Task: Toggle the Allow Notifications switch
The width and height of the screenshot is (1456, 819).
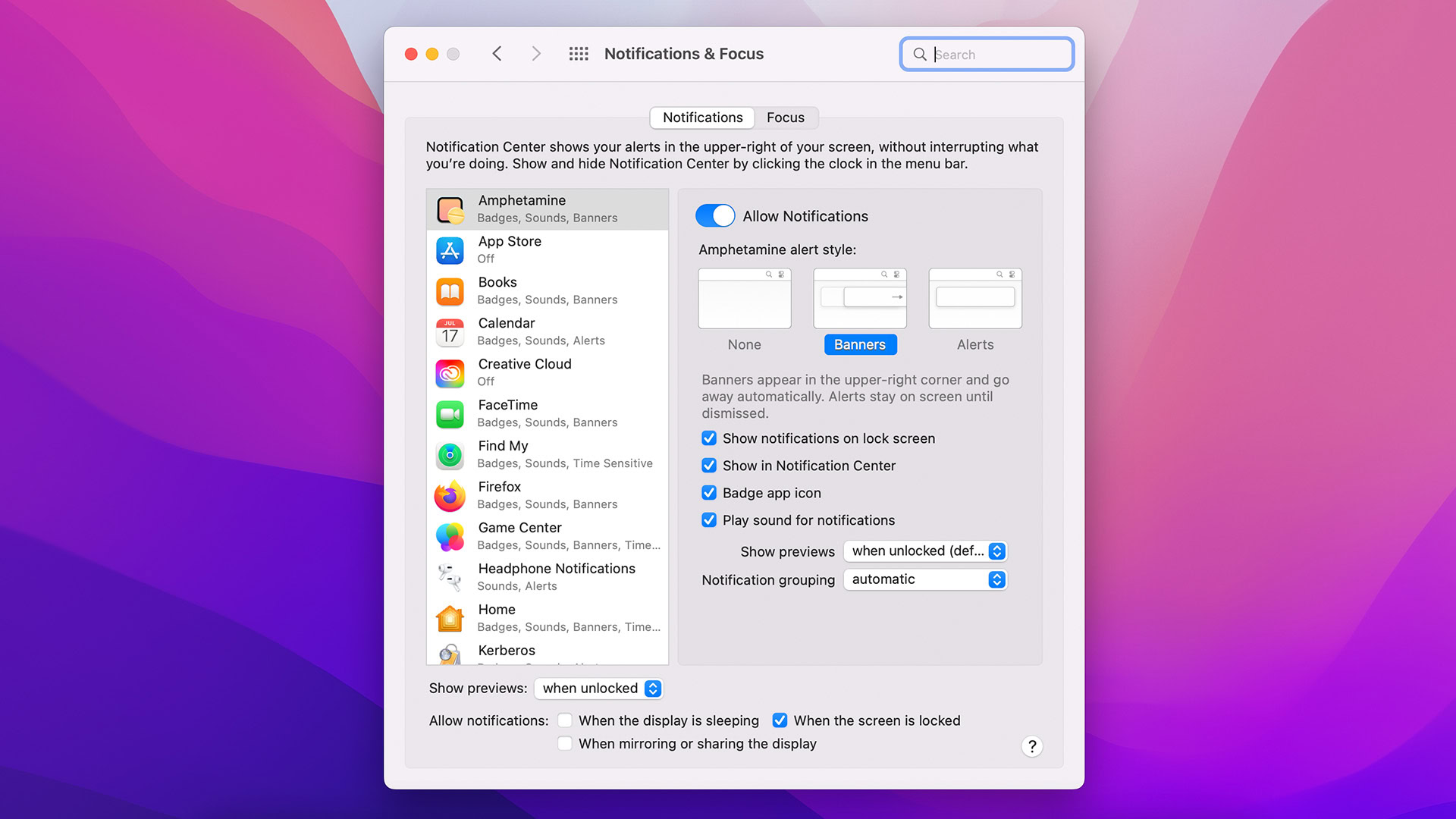Action: click(714, 216)
